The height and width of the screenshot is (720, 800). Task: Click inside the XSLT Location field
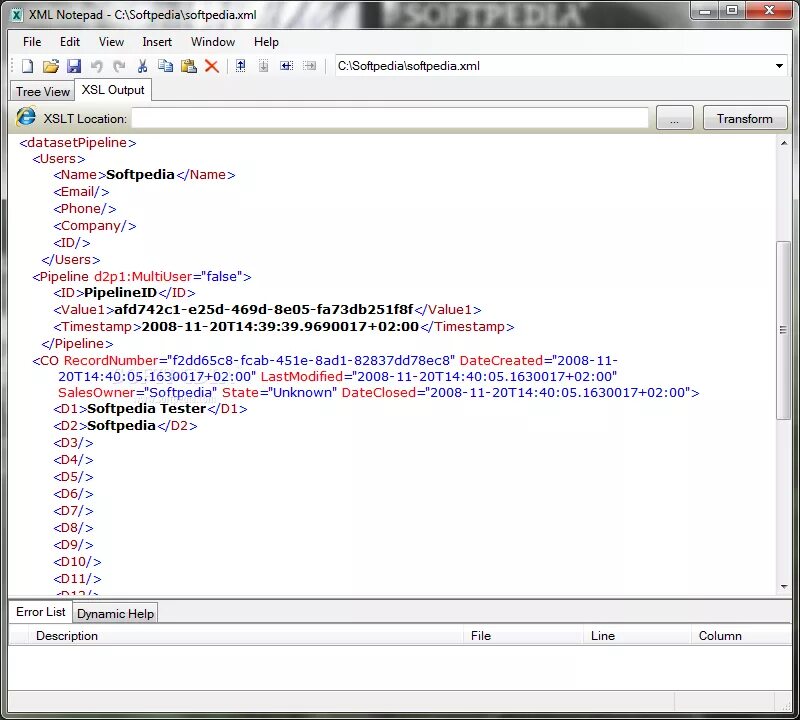click(390, 118)
